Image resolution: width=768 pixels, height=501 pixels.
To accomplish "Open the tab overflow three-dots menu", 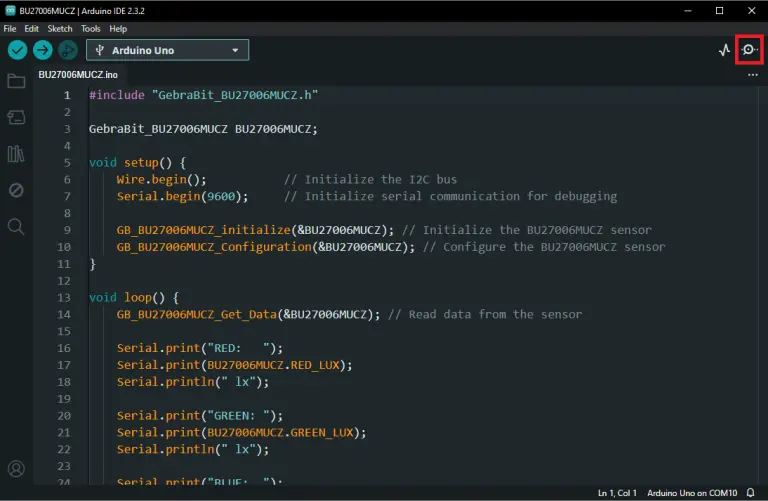I will [x=753, y=75].
